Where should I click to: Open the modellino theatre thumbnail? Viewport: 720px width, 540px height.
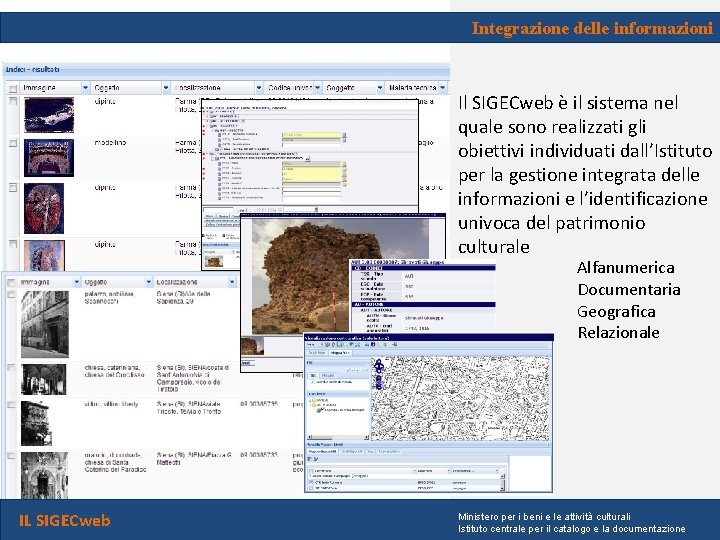[49, 158]
